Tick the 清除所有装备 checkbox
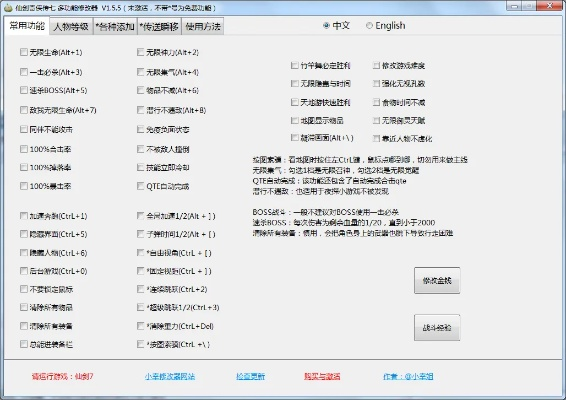This screenshot has height=400, width=566. (x=24, y=326)
